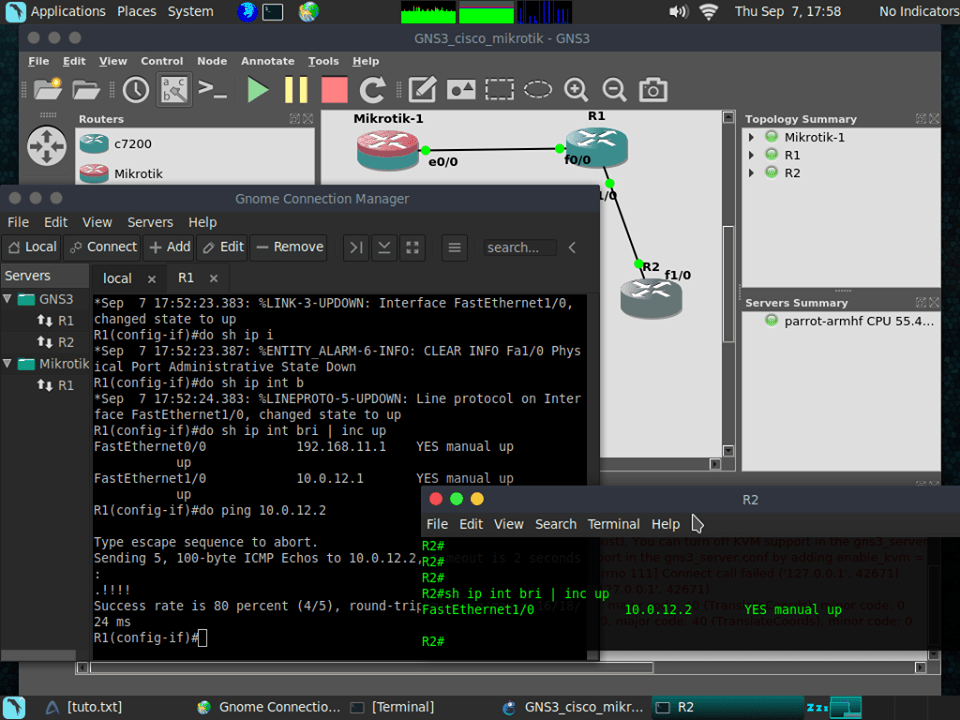Image resolution: width=960 pixels, height=720 pixels.
Task: Switch to the local terminal tab
Action: click(x=117, y=279)
